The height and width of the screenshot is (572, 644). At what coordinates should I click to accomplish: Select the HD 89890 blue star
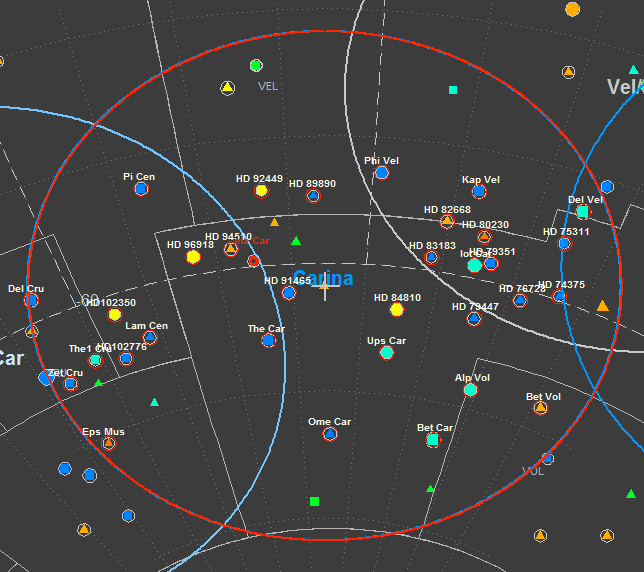[313, 196]
